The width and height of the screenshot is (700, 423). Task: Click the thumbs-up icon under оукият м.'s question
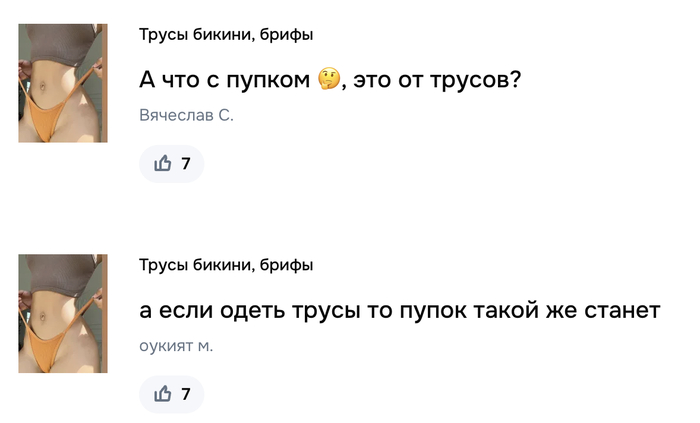163,394
